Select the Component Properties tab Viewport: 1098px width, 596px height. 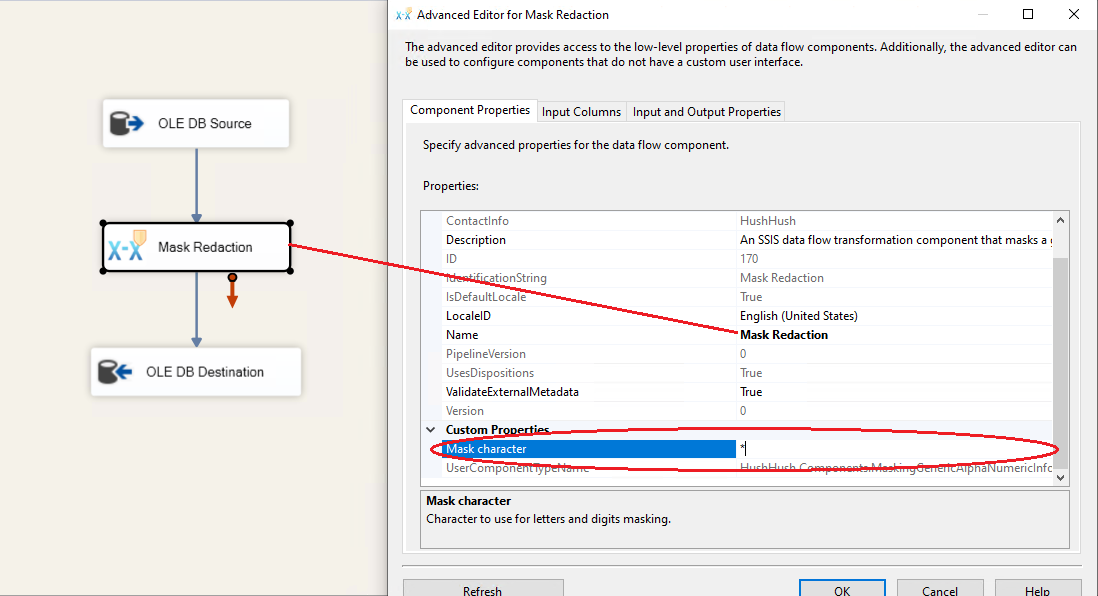[470, 111]
